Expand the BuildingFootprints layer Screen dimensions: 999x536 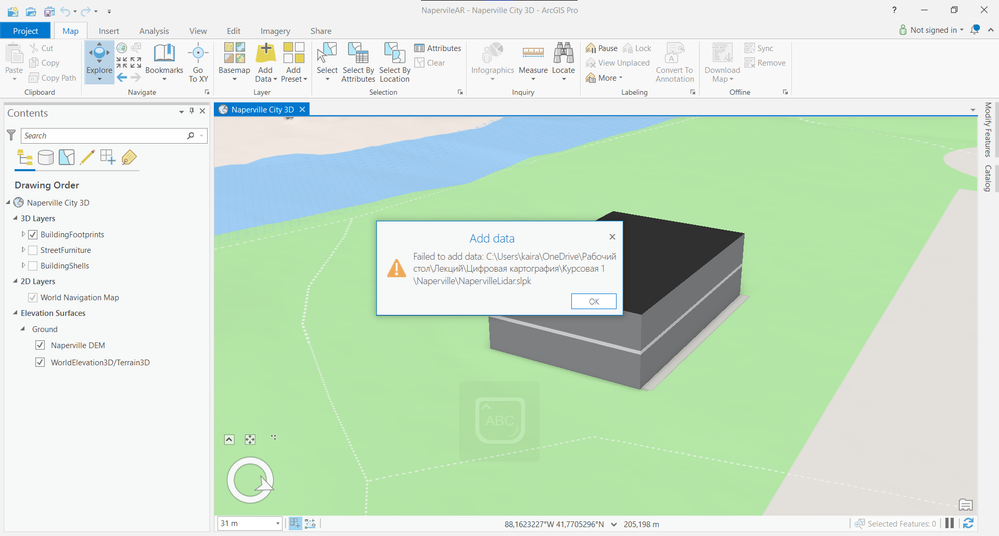tap(24, 235)
